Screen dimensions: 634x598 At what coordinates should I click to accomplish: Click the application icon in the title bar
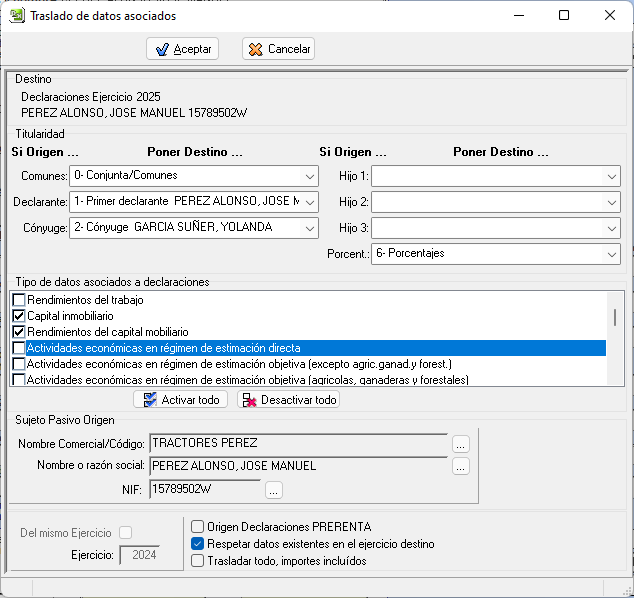17,15
